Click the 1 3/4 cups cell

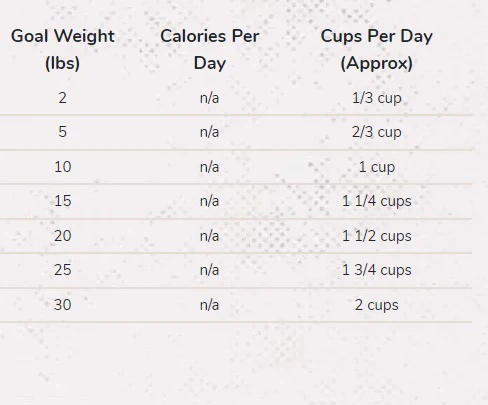(377, 270)
